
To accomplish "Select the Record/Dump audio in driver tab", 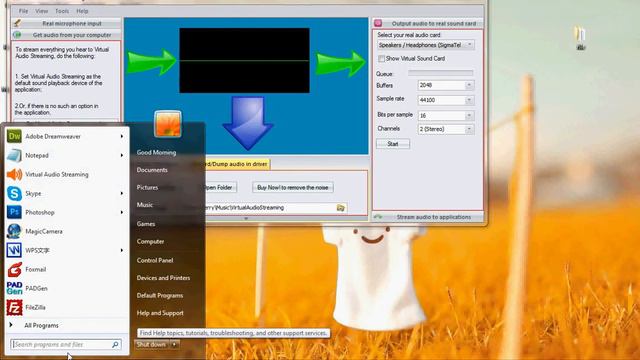I will (237, 164).
